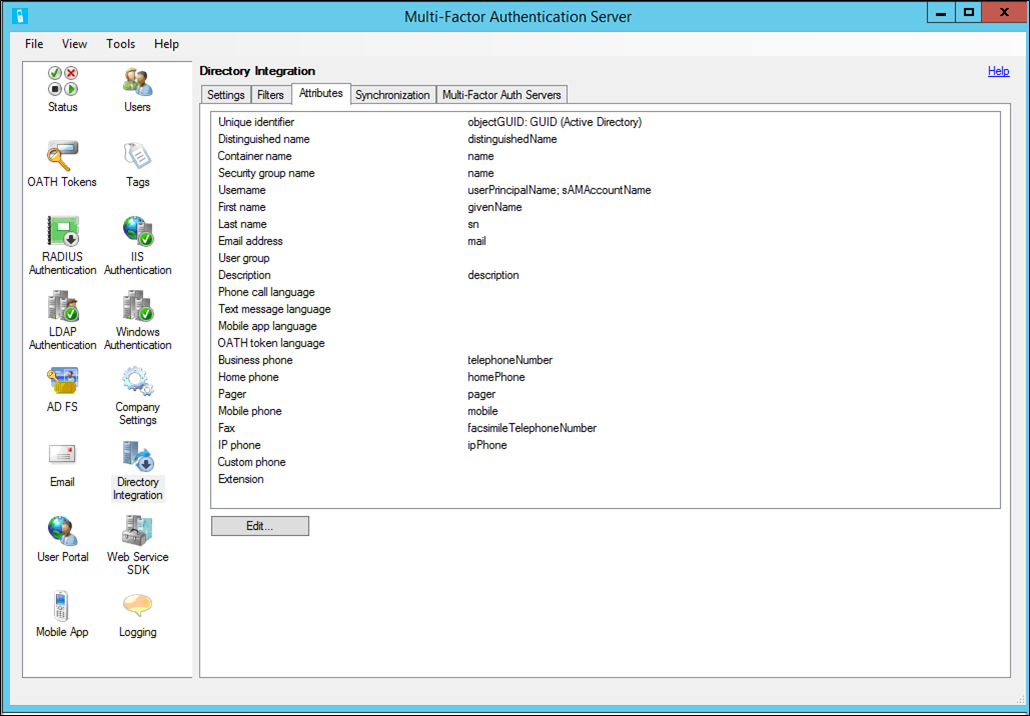This screenshot has height=716, width=1030.
Task: Open the Users section
Action: 137,90
